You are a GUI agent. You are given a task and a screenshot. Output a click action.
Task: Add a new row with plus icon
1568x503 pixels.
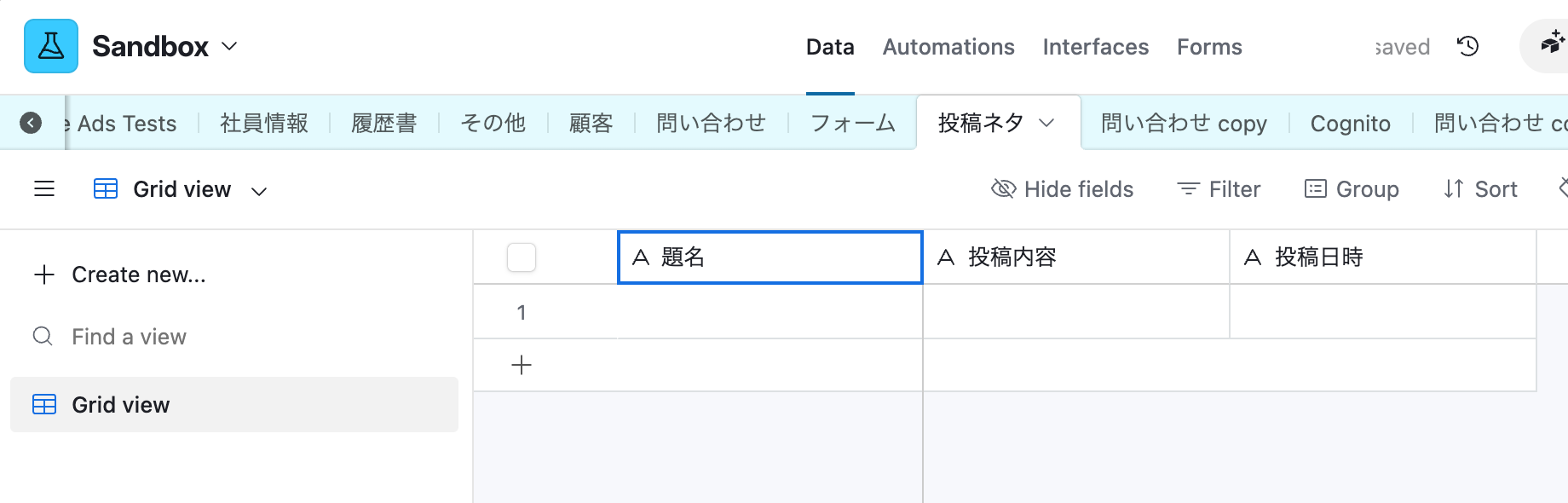pyautogui.click(x=522, y=366)
